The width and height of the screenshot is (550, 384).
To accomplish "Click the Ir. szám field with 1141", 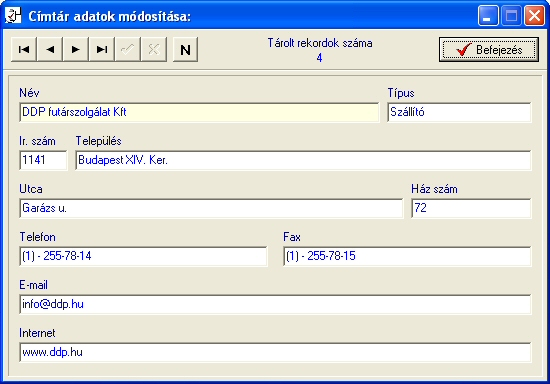I will point(43,160).
